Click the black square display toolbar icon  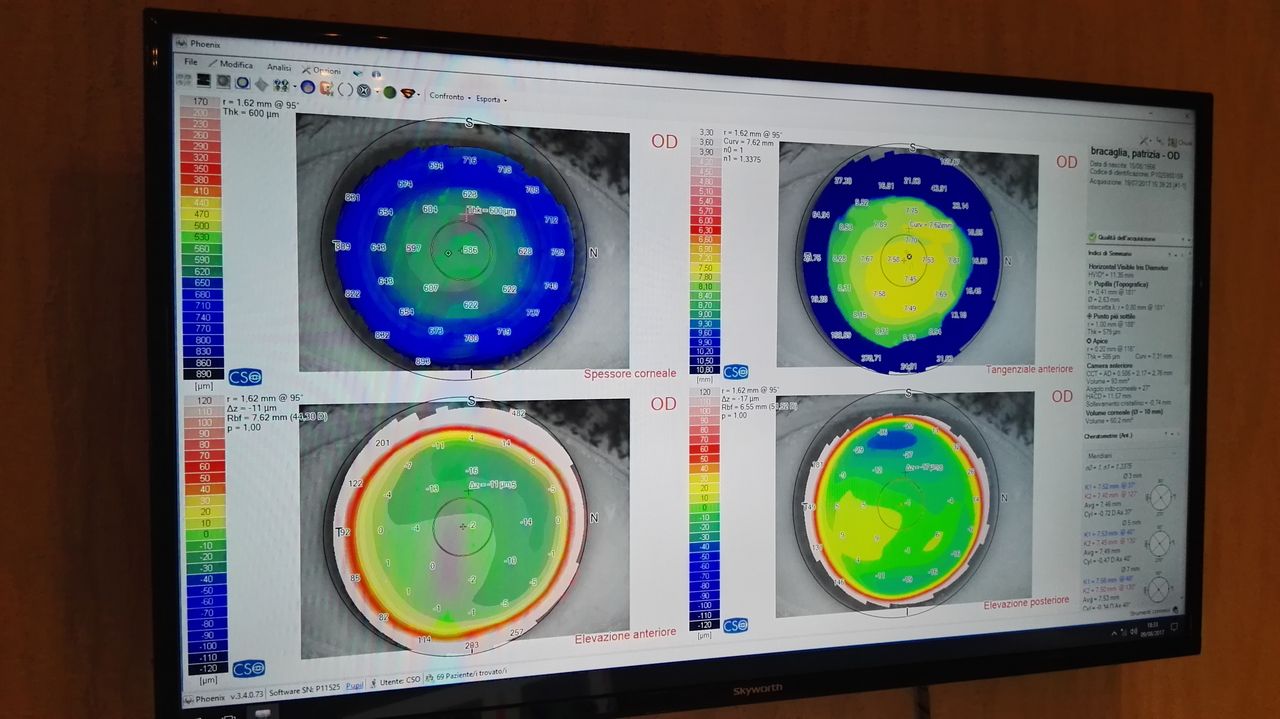pyautogui.click(x=203, y=80)
